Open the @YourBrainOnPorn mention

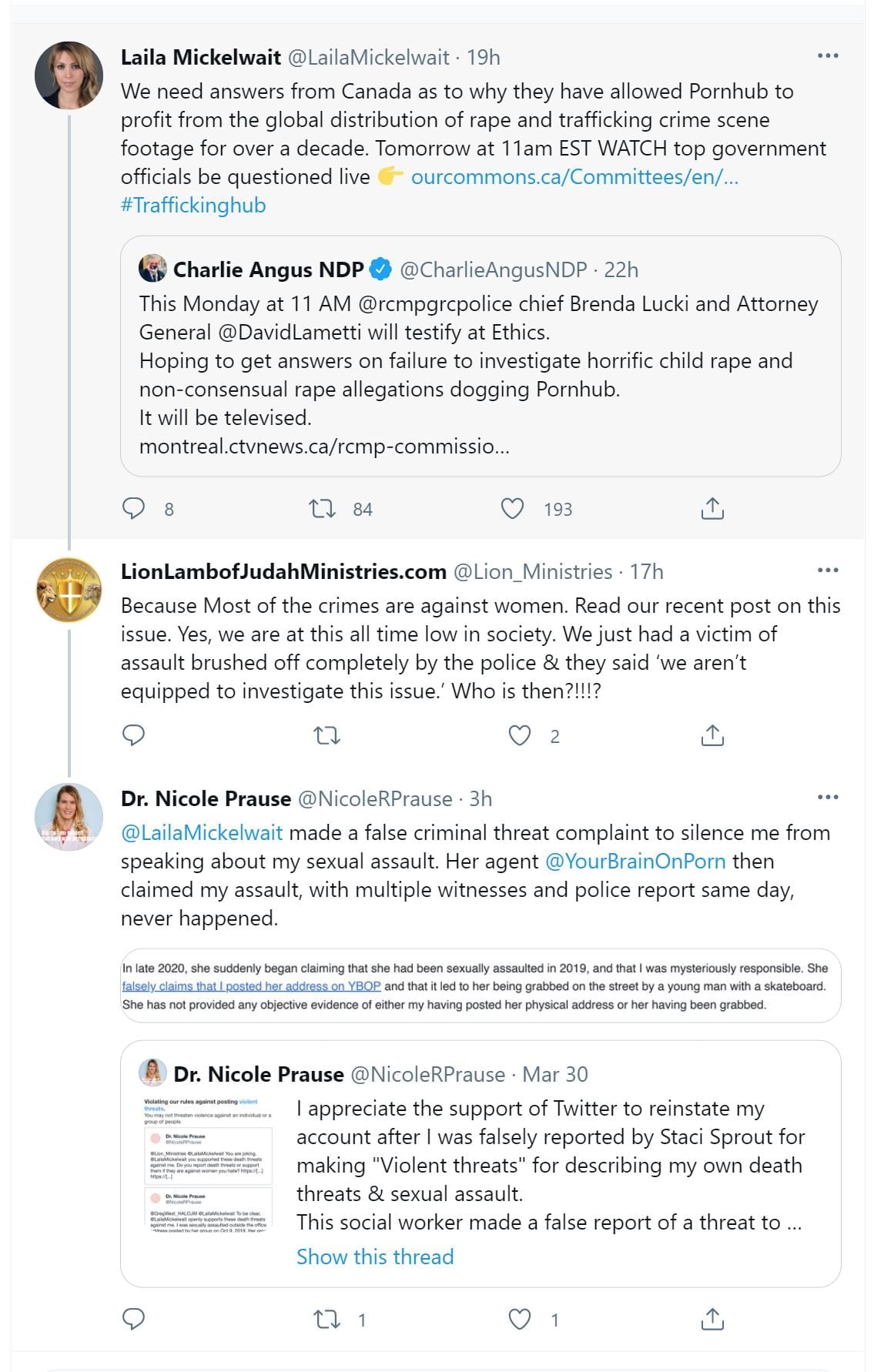[x=635, y=862]
